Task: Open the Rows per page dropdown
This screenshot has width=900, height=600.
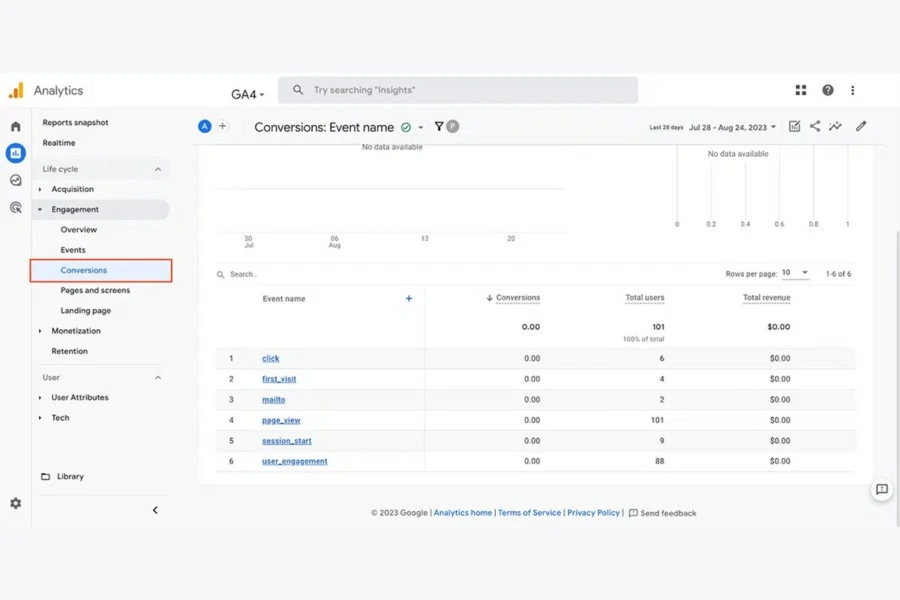Action: point(795,272)
